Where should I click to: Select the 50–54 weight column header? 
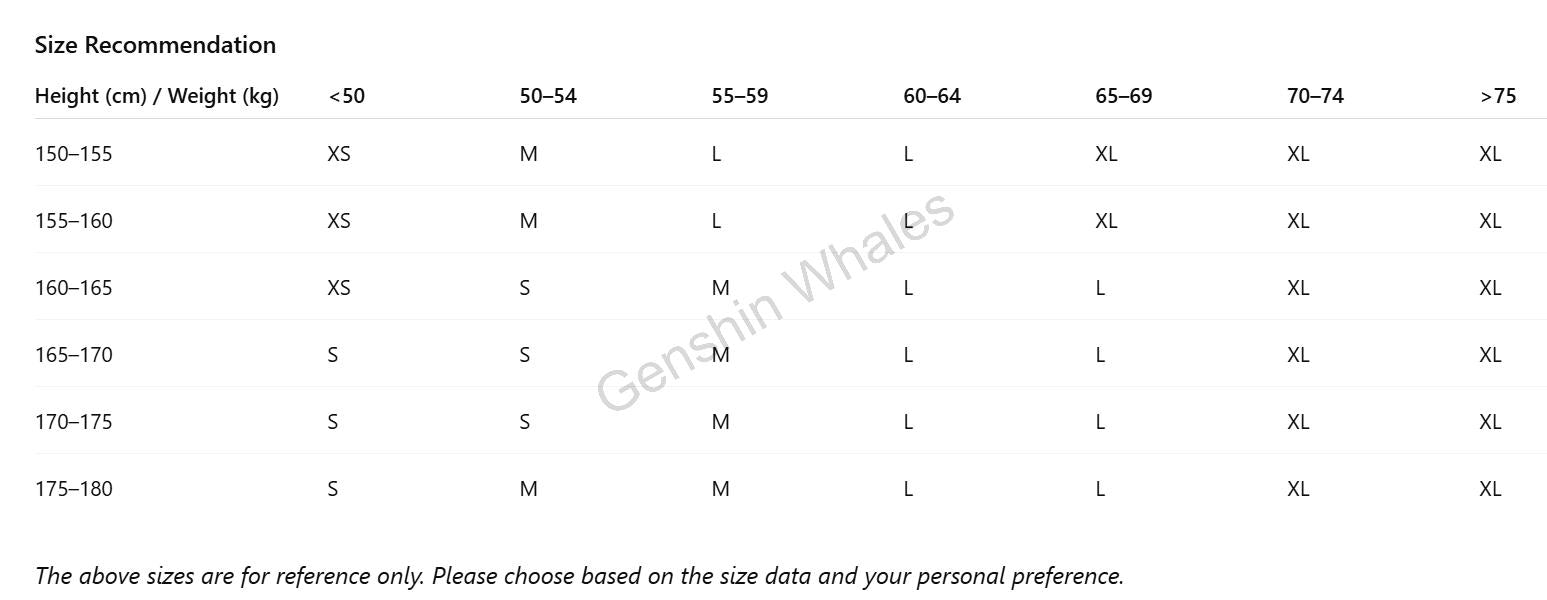pyautogui.click(x=548, y=96)
